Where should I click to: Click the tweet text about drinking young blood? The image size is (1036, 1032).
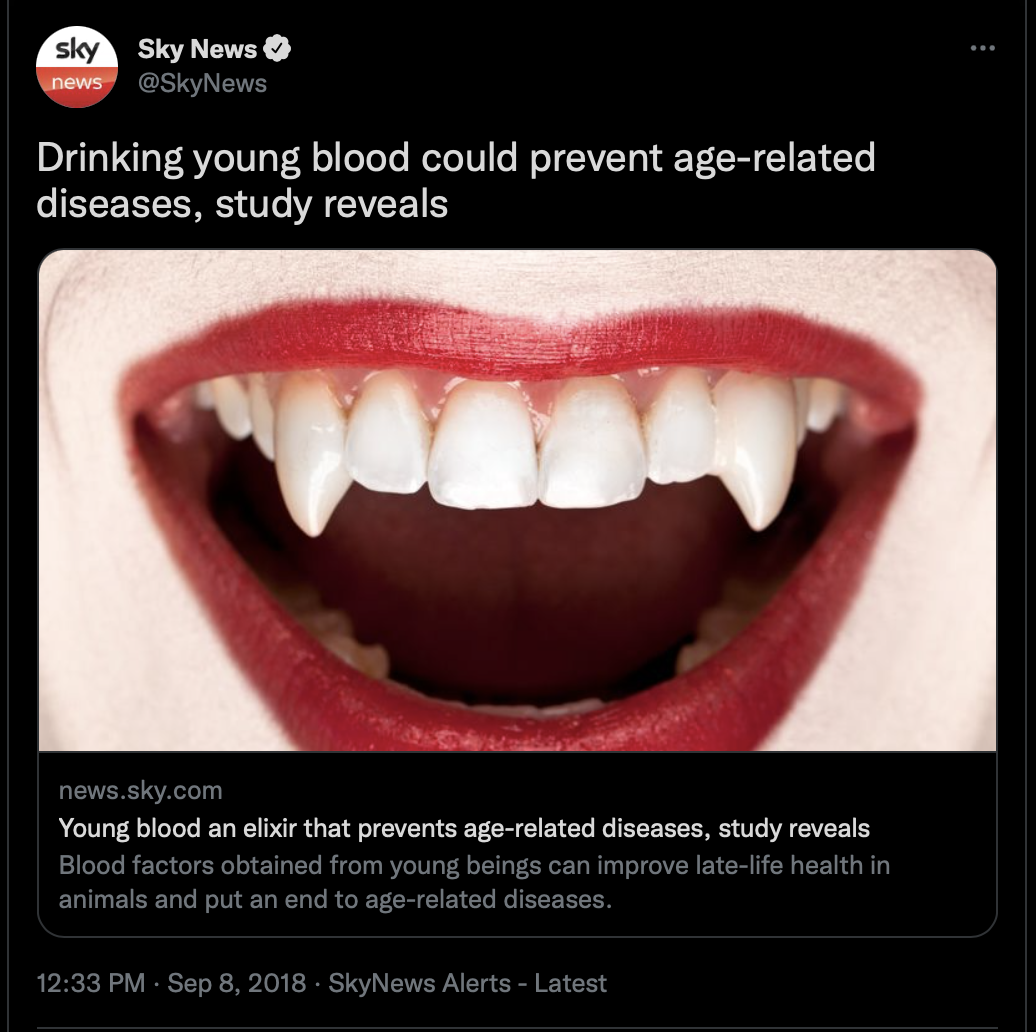pos(456,180)
